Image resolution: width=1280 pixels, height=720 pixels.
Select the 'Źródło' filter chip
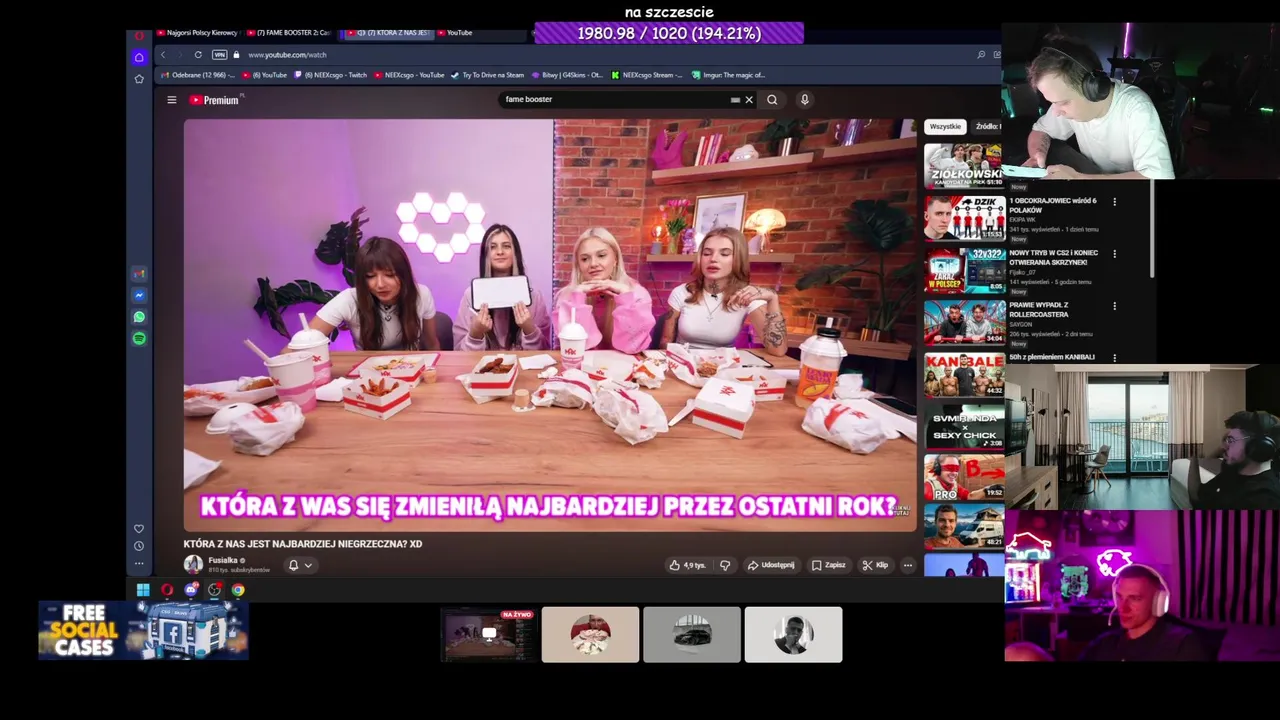(x=987, y=127)
